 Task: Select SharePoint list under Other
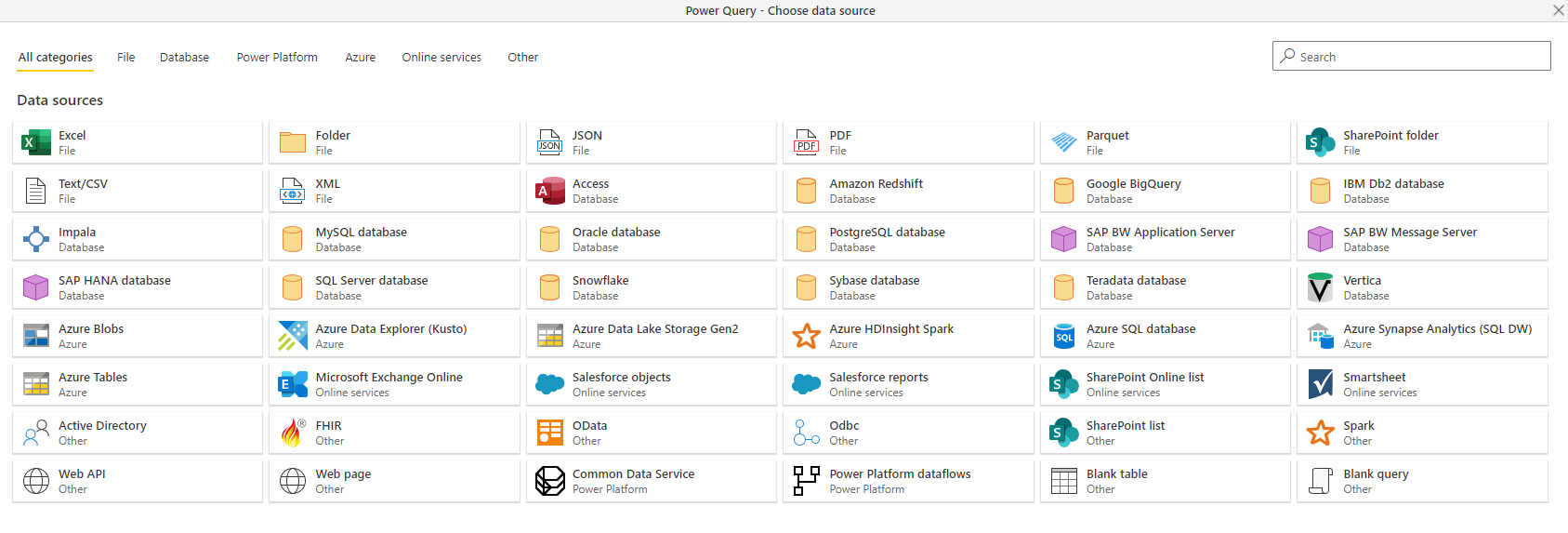click(x=1166, y=433)
